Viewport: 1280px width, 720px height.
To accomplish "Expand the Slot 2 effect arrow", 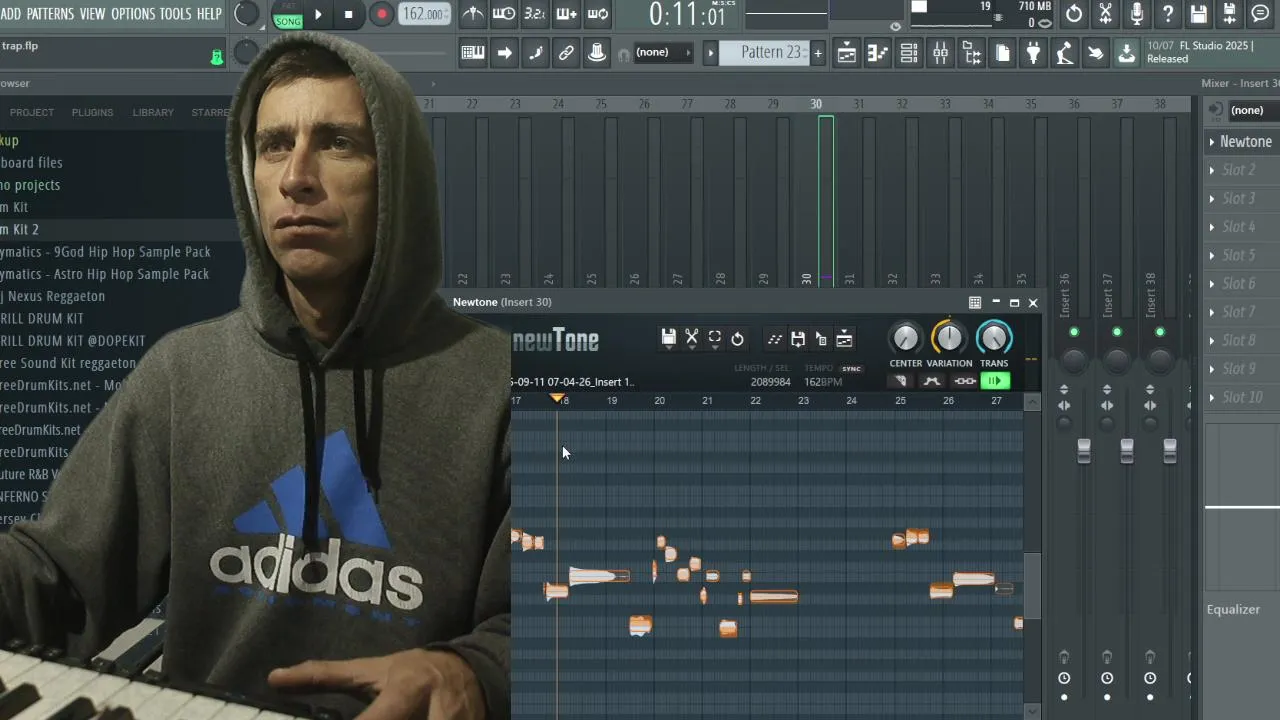I will [1212, 170].
